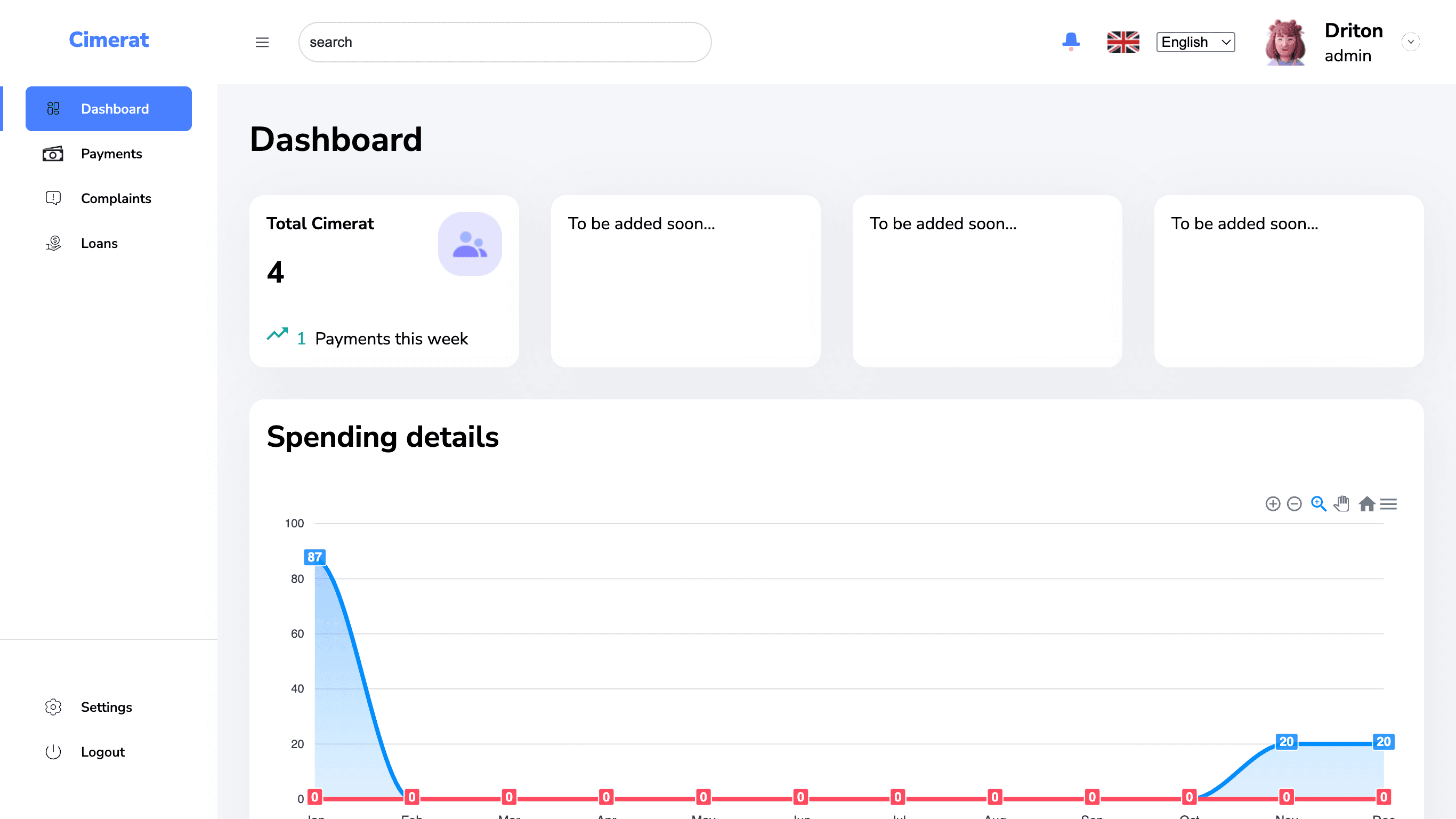Expand the Driton profile chevron
The image size is (1456, 819).
1410,42
